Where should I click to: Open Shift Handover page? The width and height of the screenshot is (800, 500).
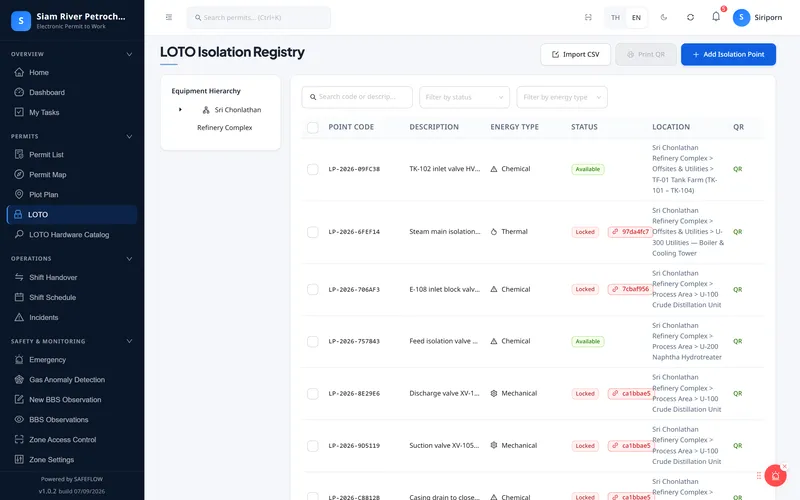[x=72, y=278]
